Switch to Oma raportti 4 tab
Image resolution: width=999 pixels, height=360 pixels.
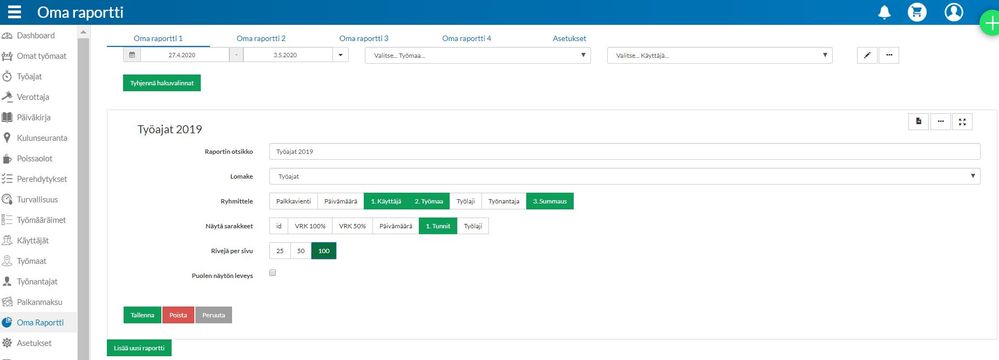point(466,38)
